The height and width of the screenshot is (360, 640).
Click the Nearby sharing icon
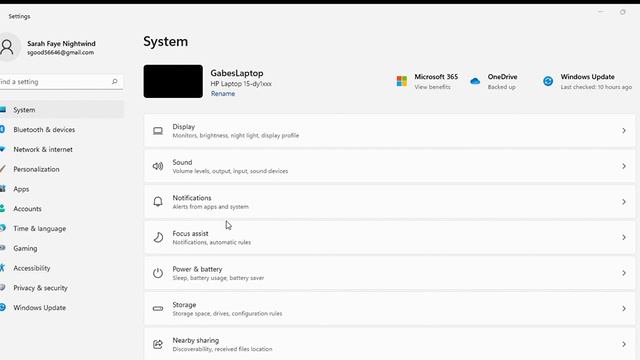pyautogui.click(x=158, y=344)
